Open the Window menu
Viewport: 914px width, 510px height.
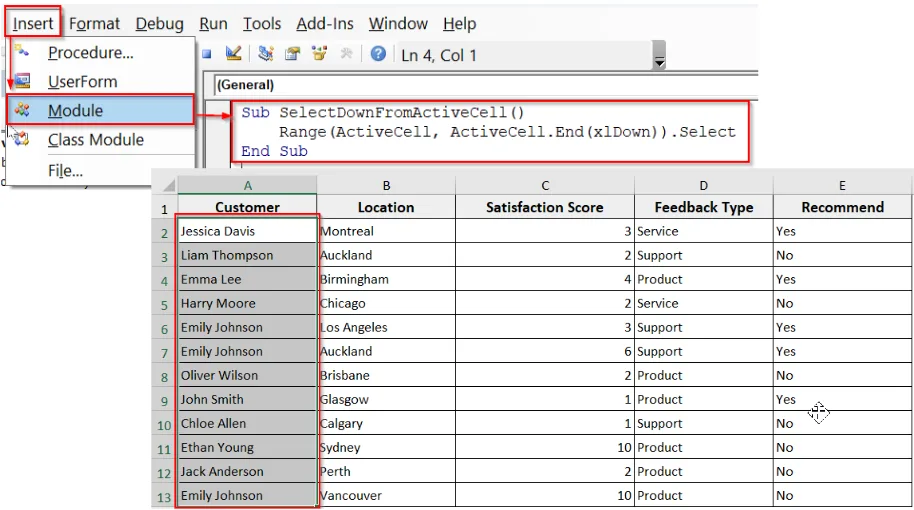[x=398, y=23]
